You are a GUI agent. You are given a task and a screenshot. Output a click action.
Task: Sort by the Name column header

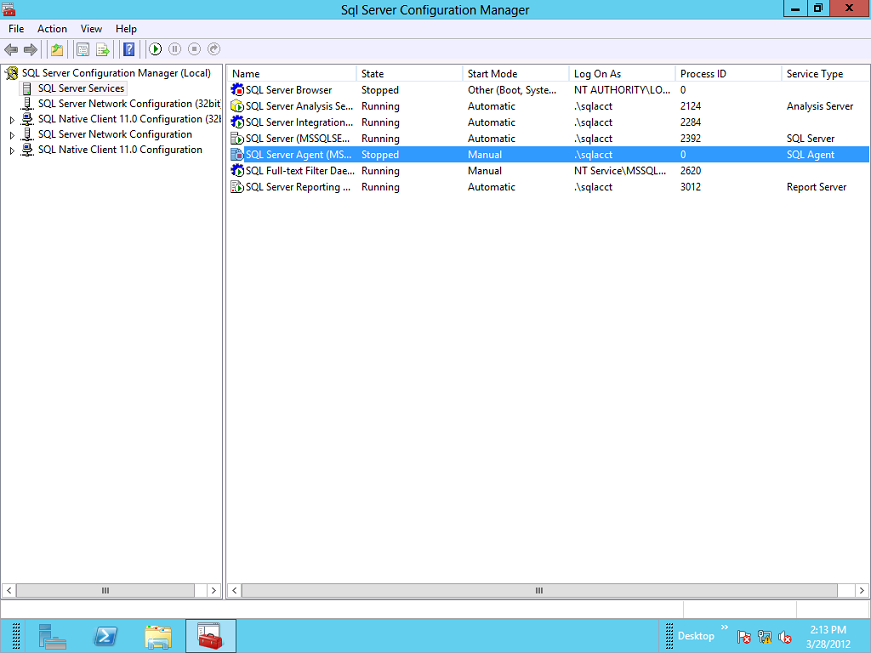[292, 74]
